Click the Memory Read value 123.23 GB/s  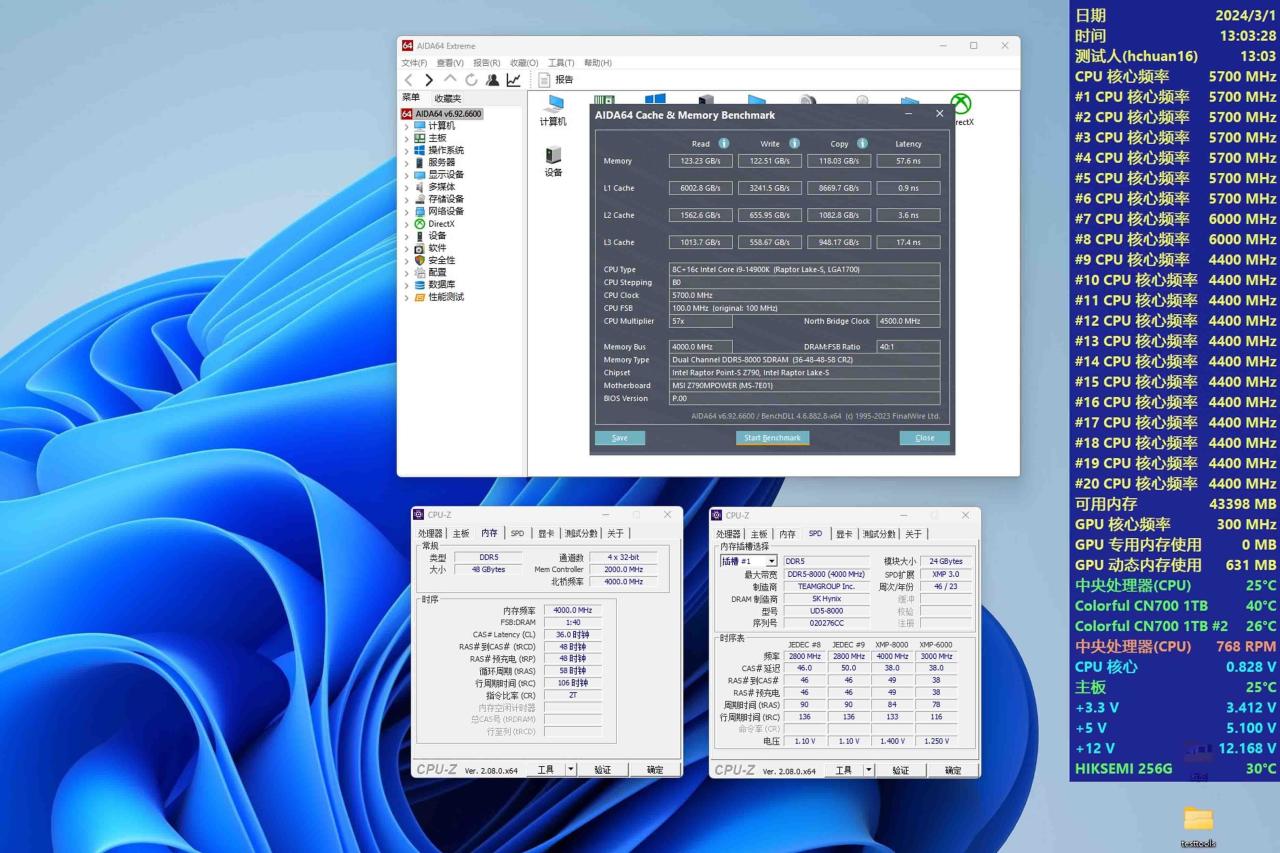(700, 161)
